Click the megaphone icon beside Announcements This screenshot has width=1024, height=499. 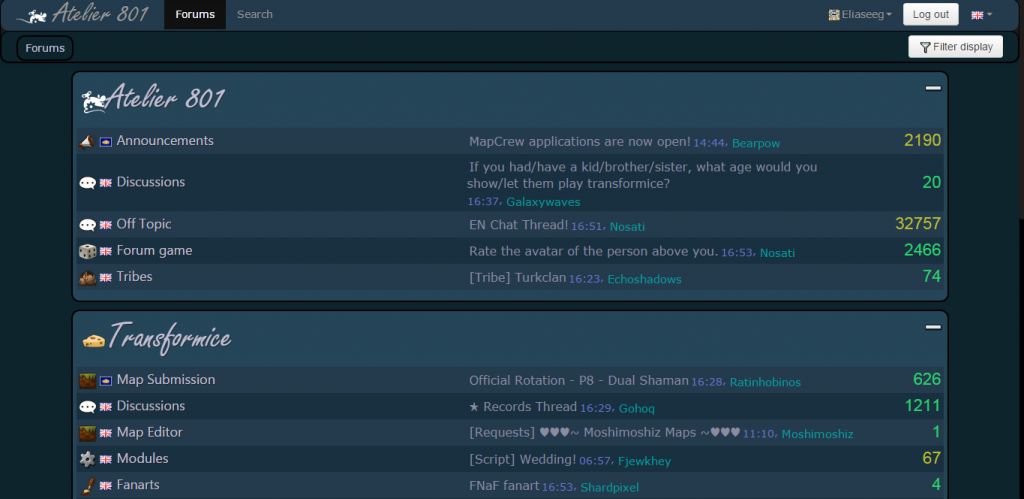pos(87,141)
